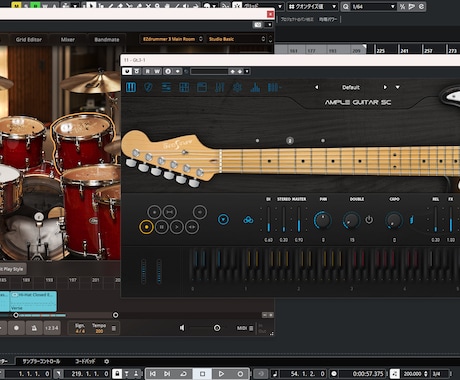The height and width of the screenshot is (380, 460).
Task: Open the Cubase quantize value dropdown
Action: 313,6
